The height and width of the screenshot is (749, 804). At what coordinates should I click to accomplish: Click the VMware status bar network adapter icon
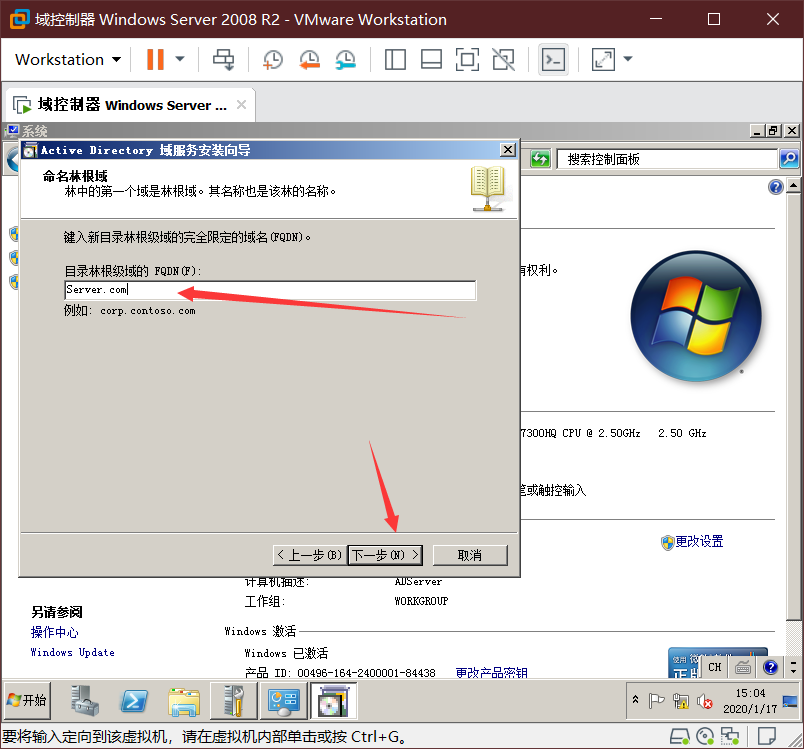[x=730, y=737]
